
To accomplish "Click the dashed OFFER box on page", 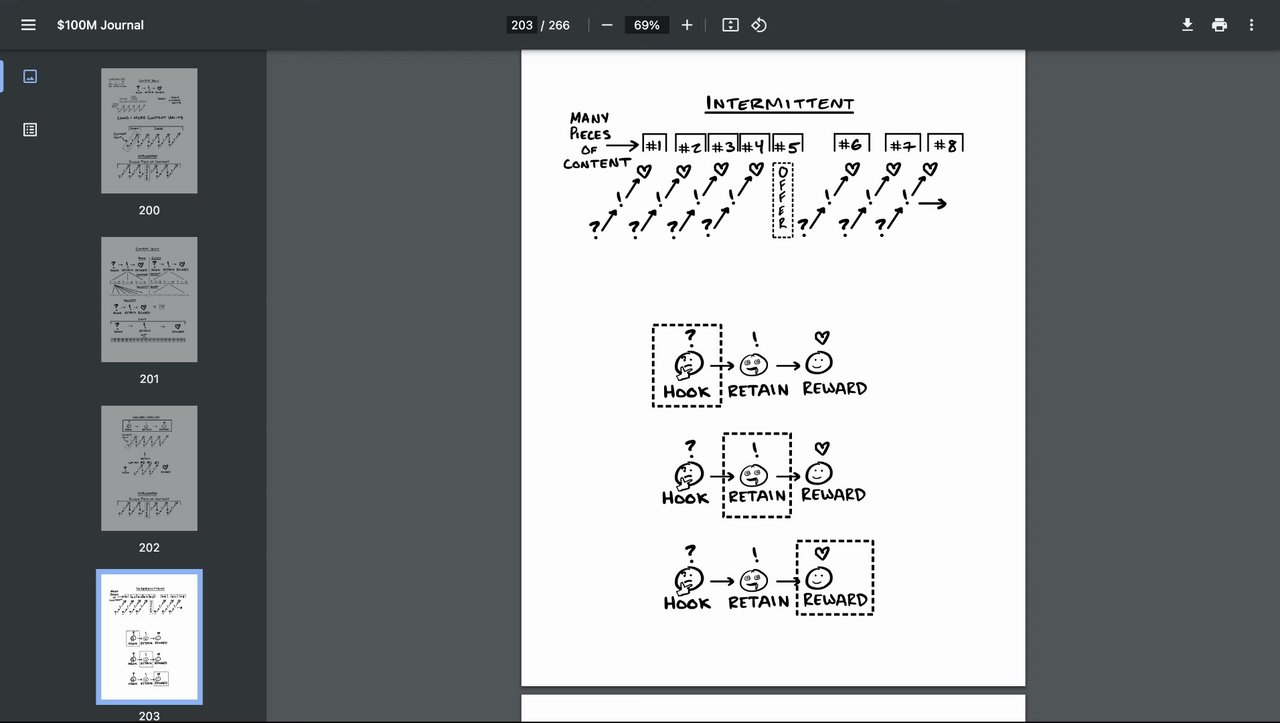I will tap(782, 200).
